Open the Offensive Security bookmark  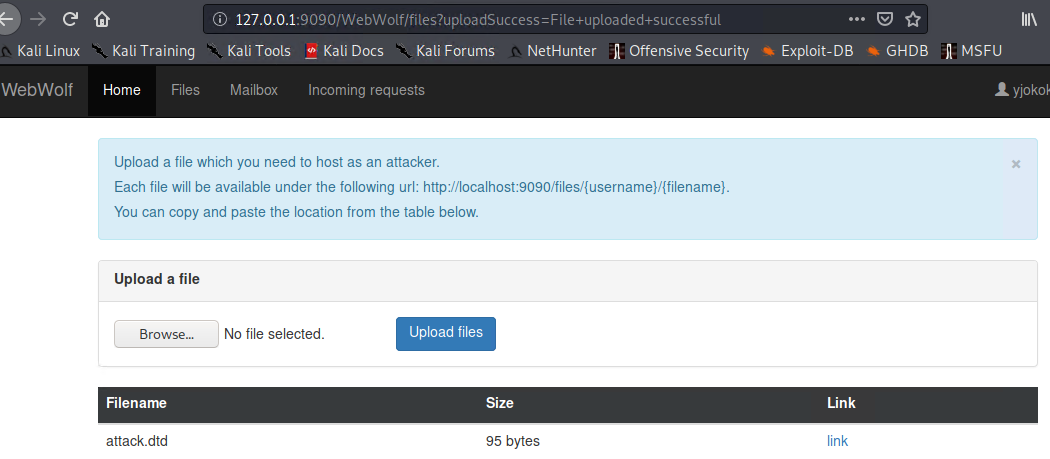tap(679, 51)
